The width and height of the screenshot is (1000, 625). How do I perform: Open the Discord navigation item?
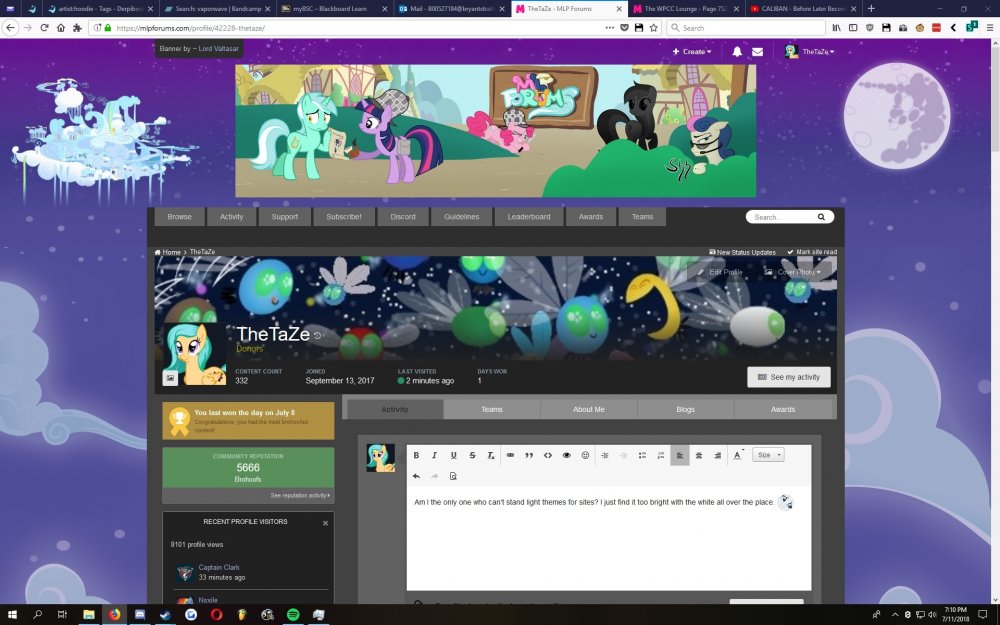(403, 217)
